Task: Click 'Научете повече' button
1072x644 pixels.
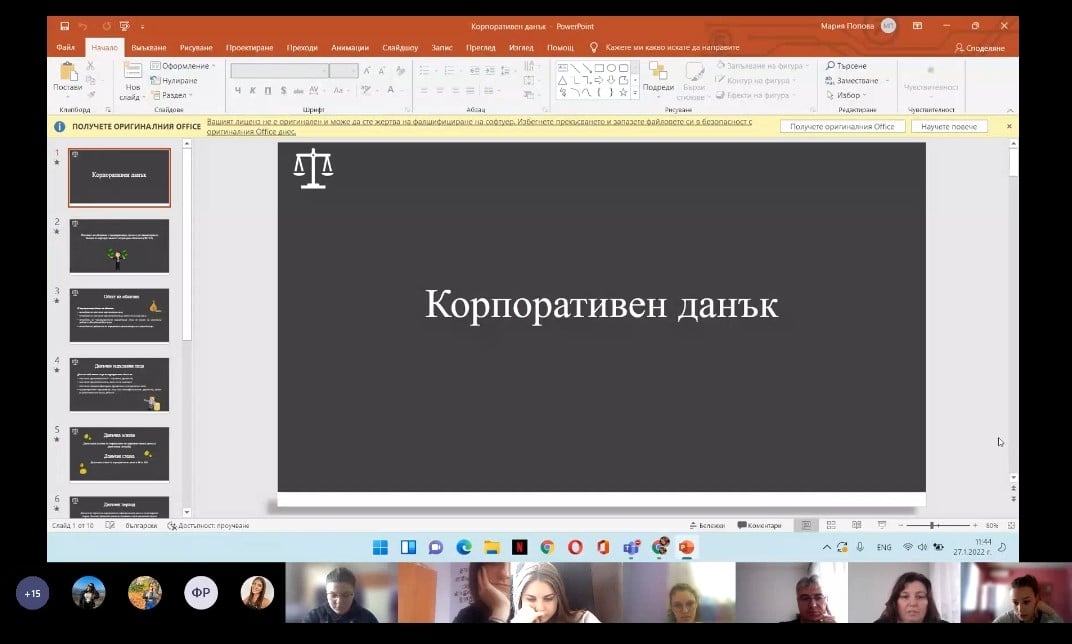Action: pos(949,126)
